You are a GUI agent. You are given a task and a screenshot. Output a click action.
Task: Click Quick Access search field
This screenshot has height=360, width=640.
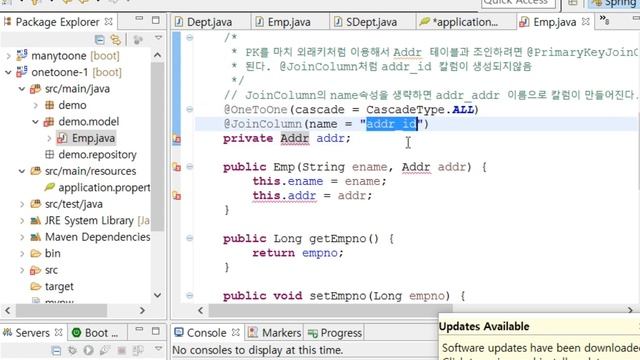pos(518,2)
